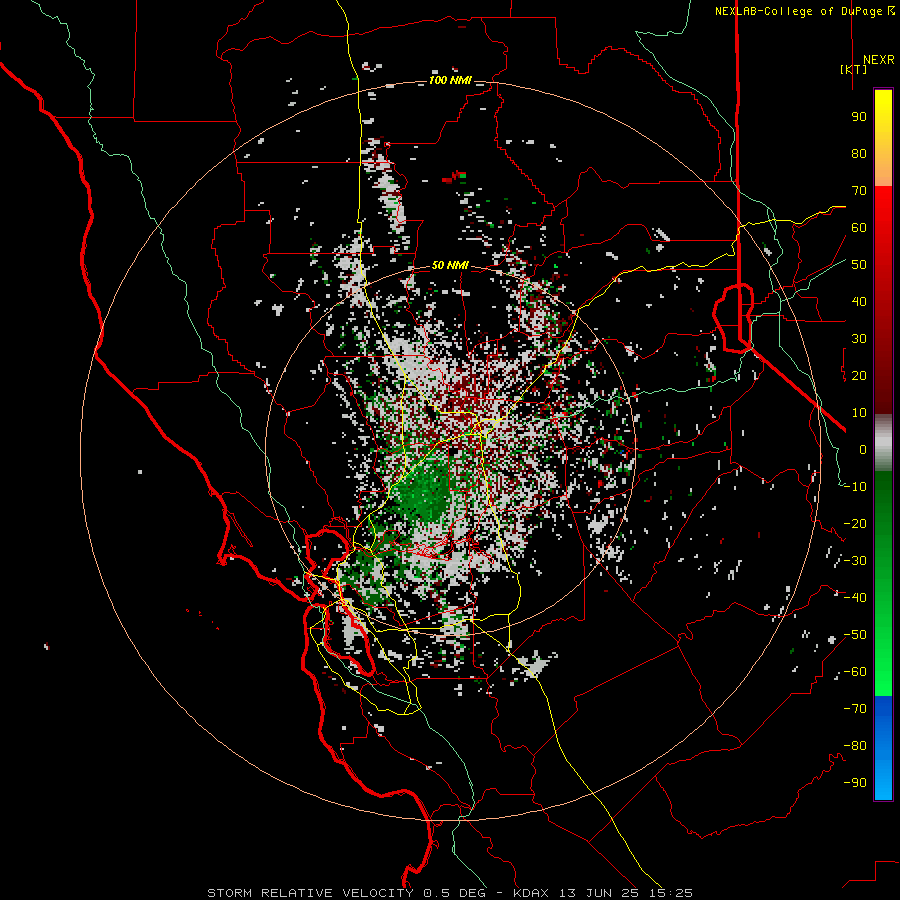The height and width of the screenshot is (900, 900).
Task: Click the -10 legend value
Action: tap(855, 487)
